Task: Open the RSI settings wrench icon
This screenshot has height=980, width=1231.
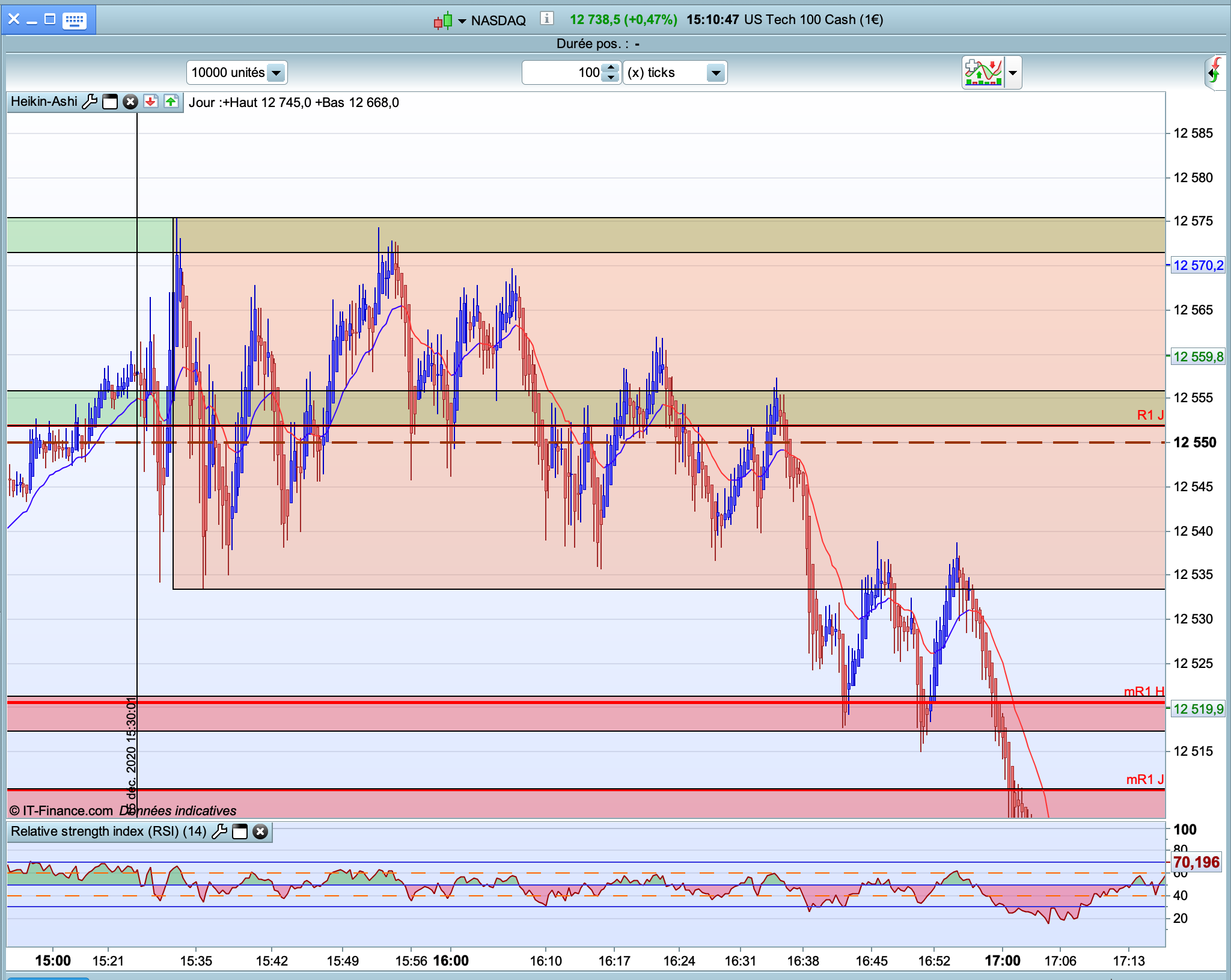Action: (220, 831)
